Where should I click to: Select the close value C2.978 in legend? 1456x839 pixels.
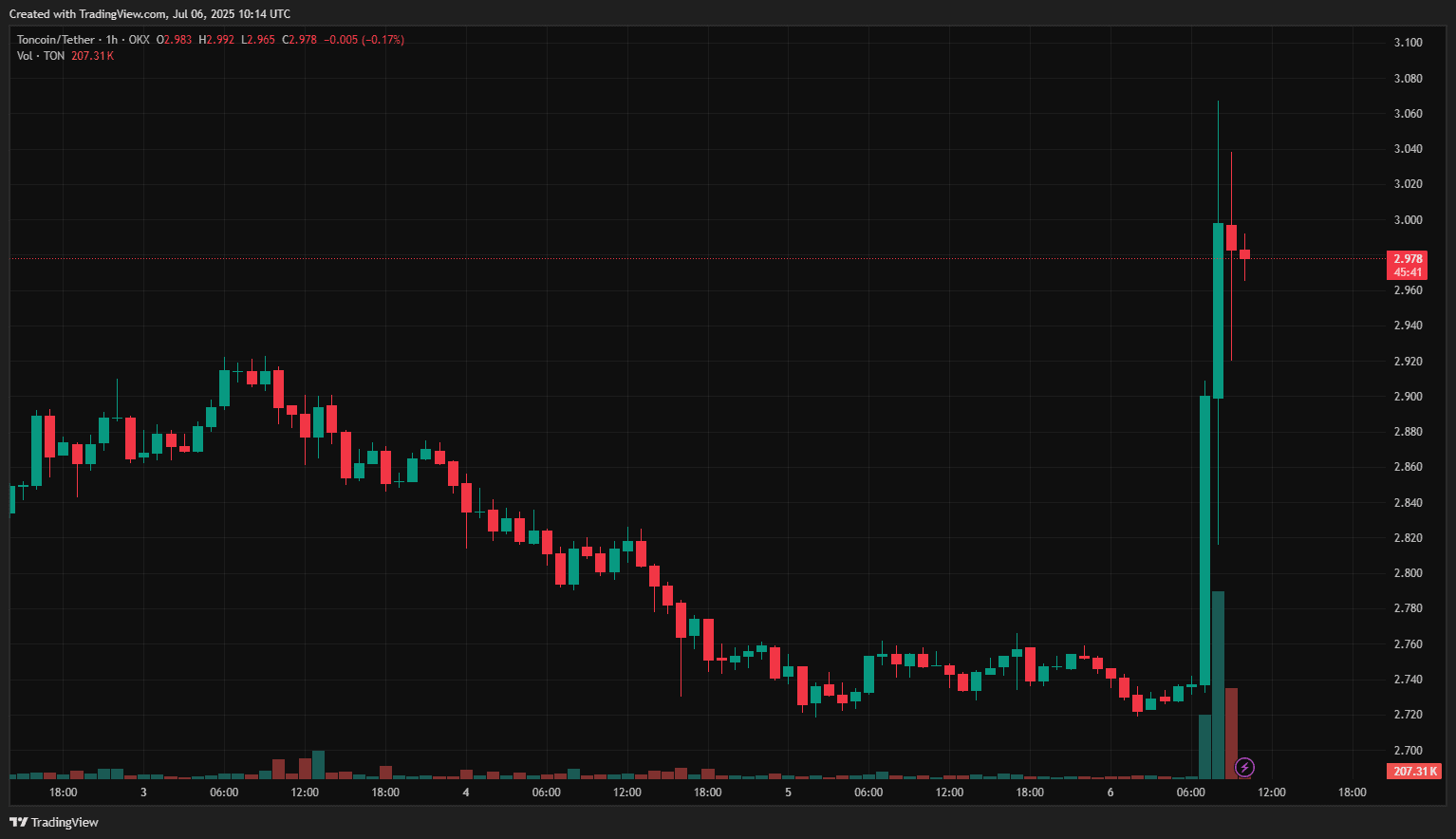pos(300,40)
